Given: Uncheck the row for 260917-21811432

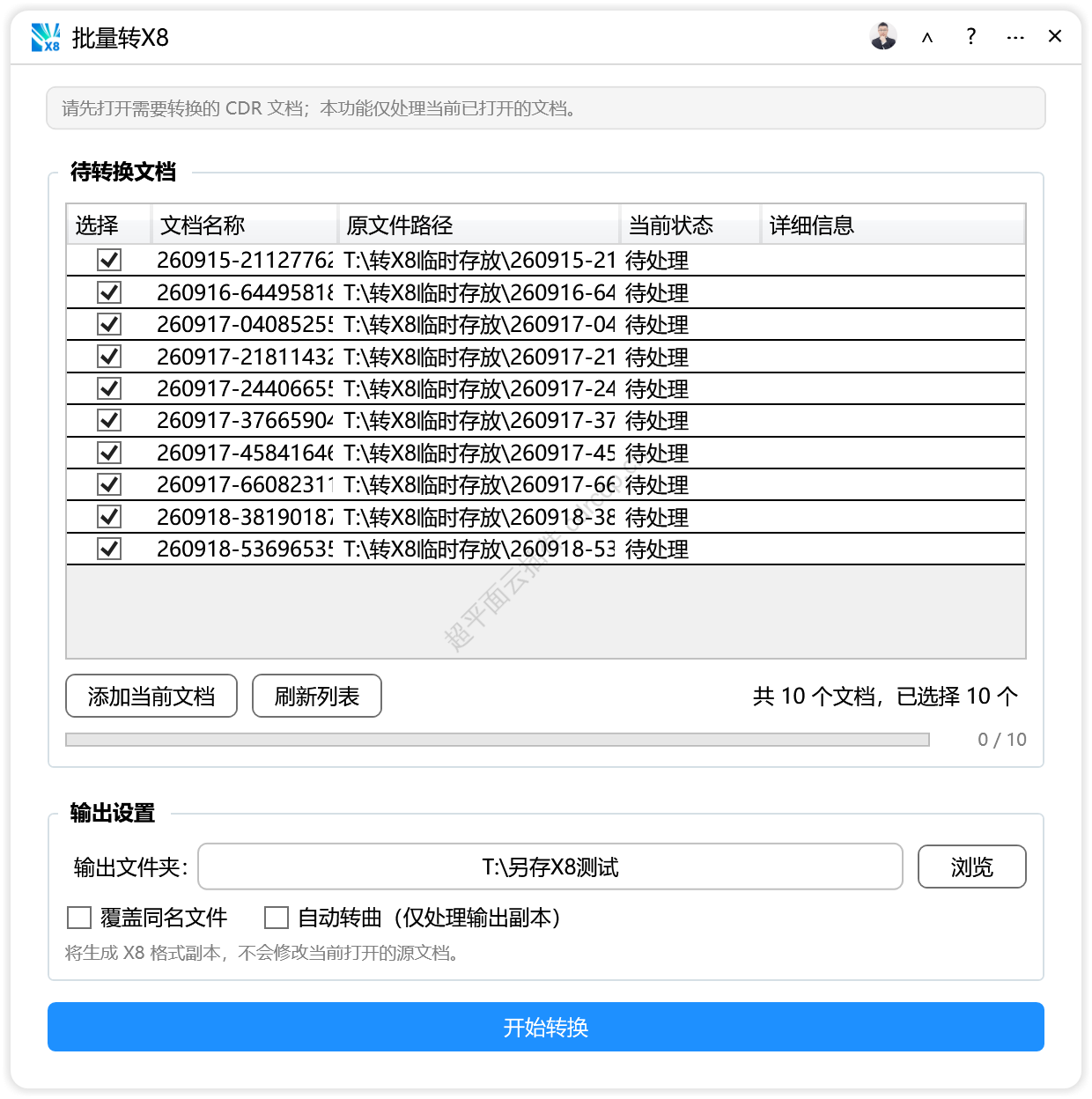Looking at the screenshot, I should (109, 357).
